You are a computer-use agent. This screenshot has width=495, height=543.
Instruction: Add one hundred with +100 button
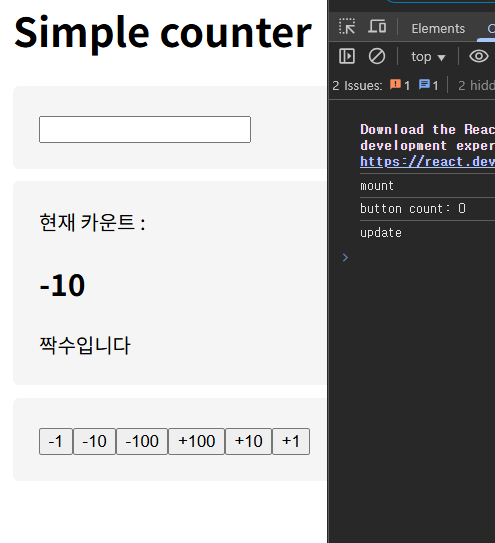(x=196, y=441)
